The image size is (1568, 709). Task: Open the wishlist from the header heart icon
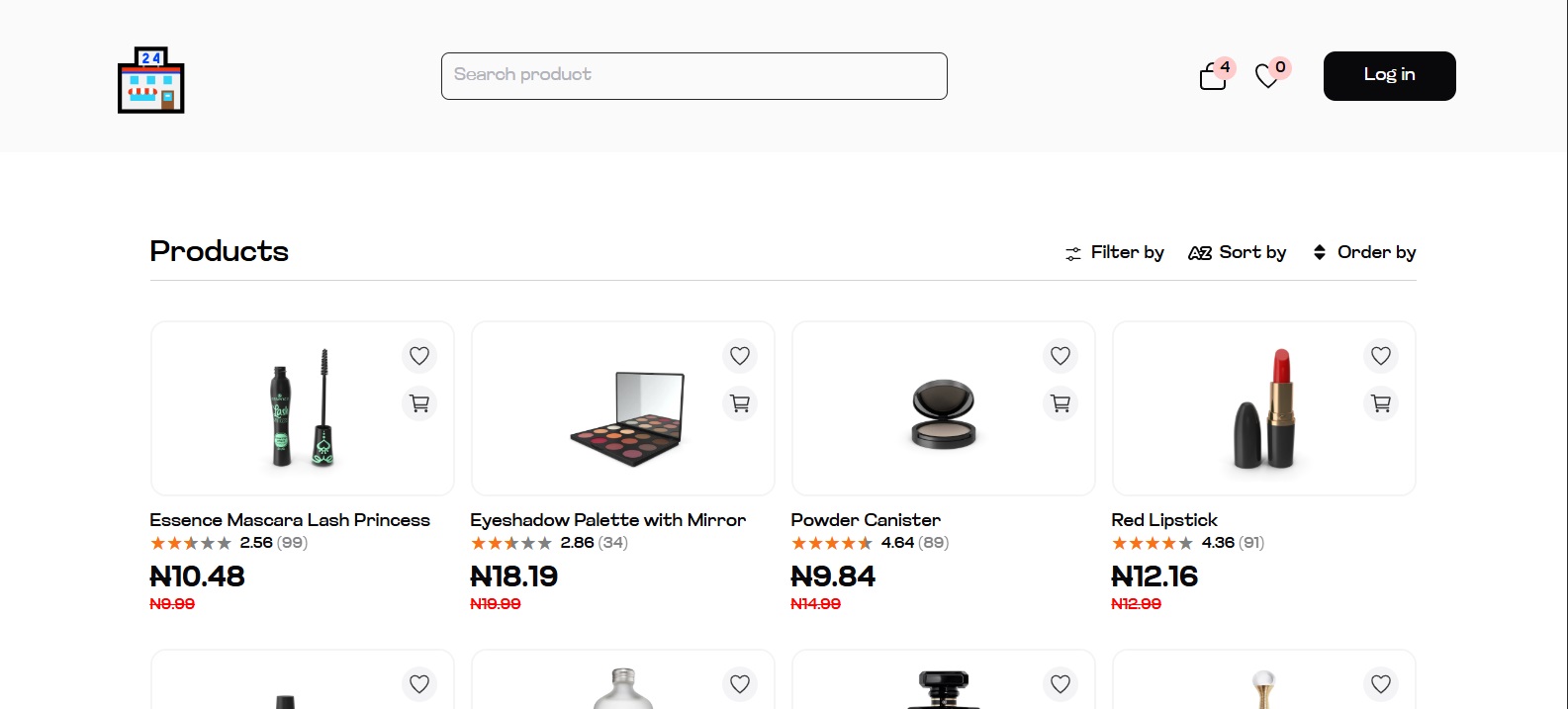click(1267, 75)
